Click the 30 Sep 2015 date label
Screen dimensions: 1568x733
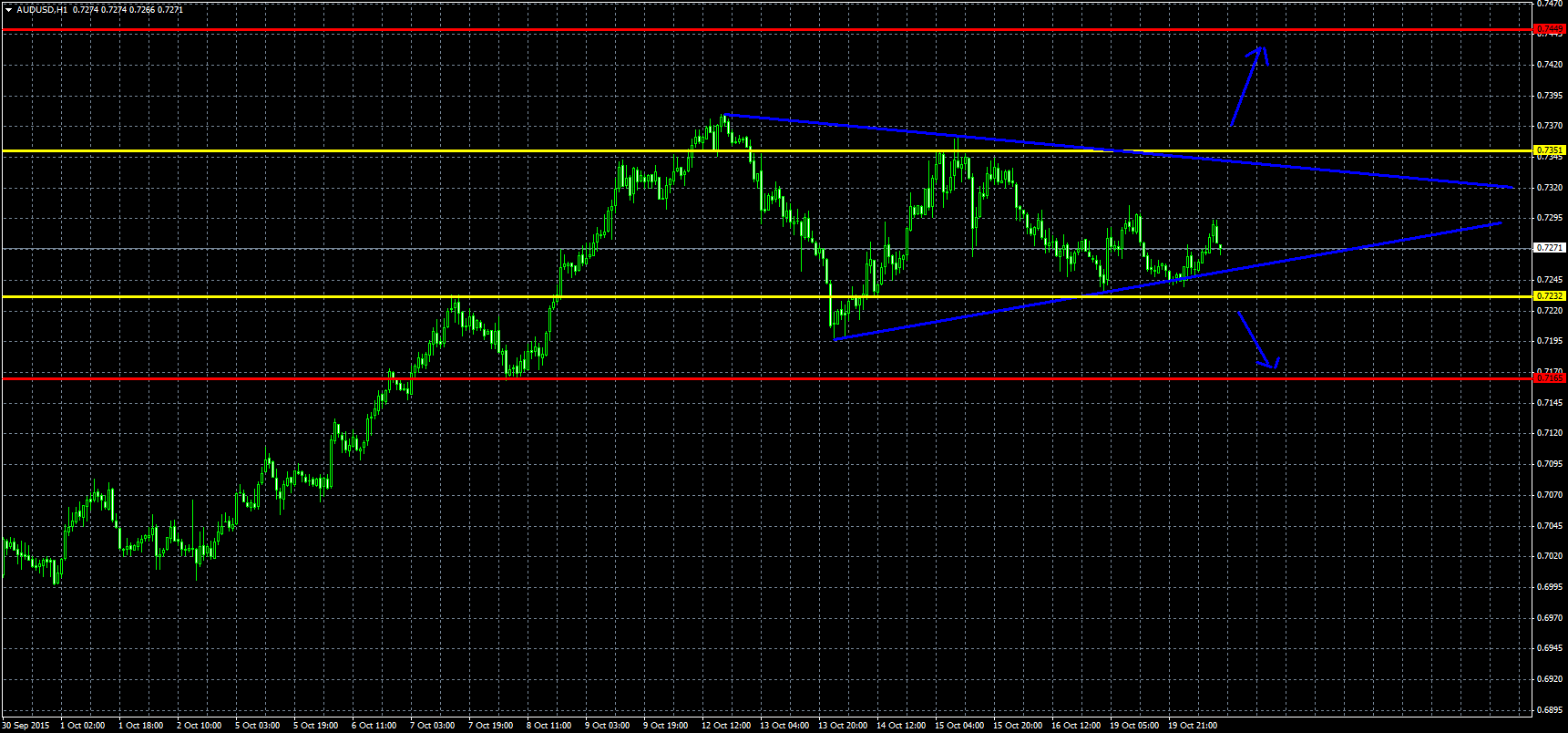point(26,726)
